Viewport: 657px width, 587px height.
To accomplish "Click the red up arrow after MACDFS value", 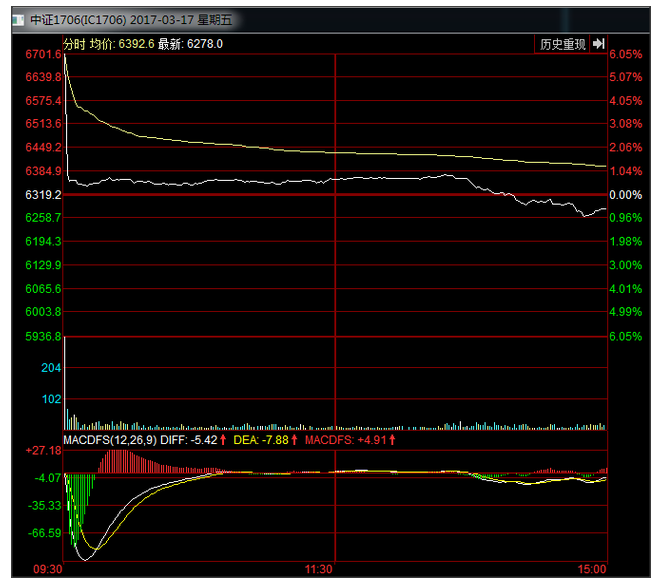I will tap(392, 440).
